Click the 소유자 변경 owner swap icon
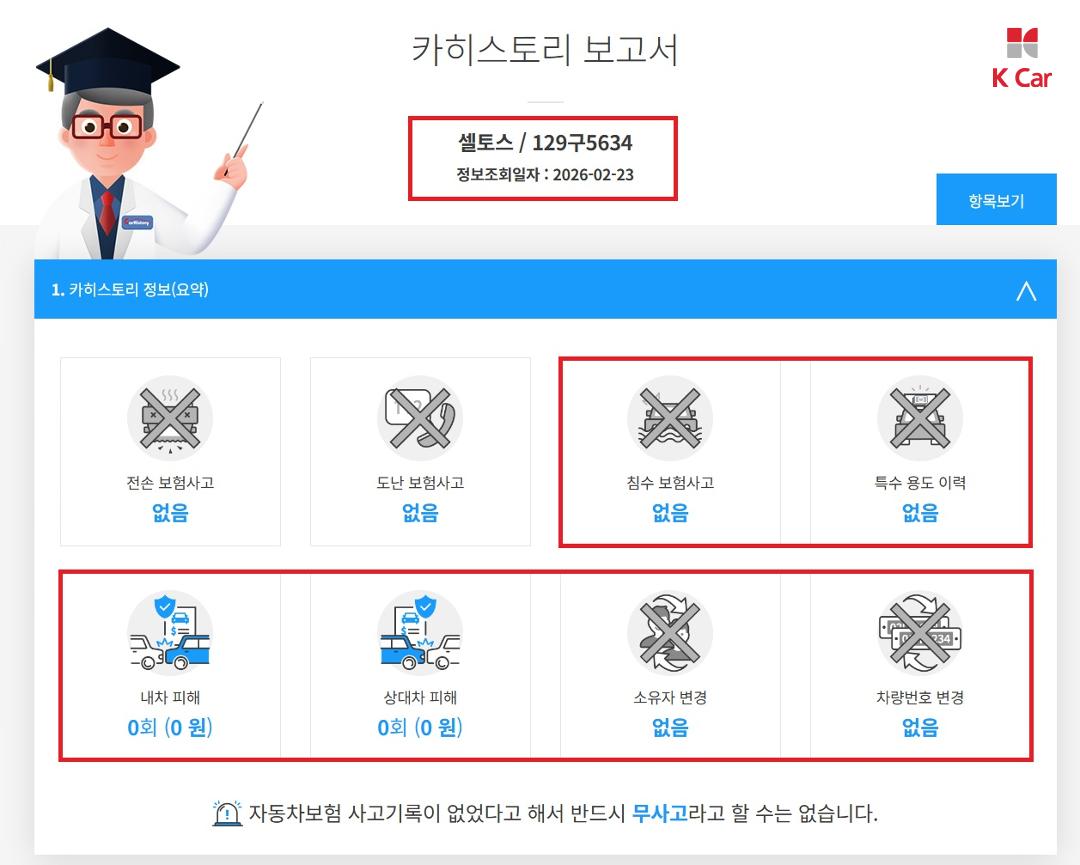The height and width of the screenshot is (865, 1080). pyautogui.click(x=670, y=632)
